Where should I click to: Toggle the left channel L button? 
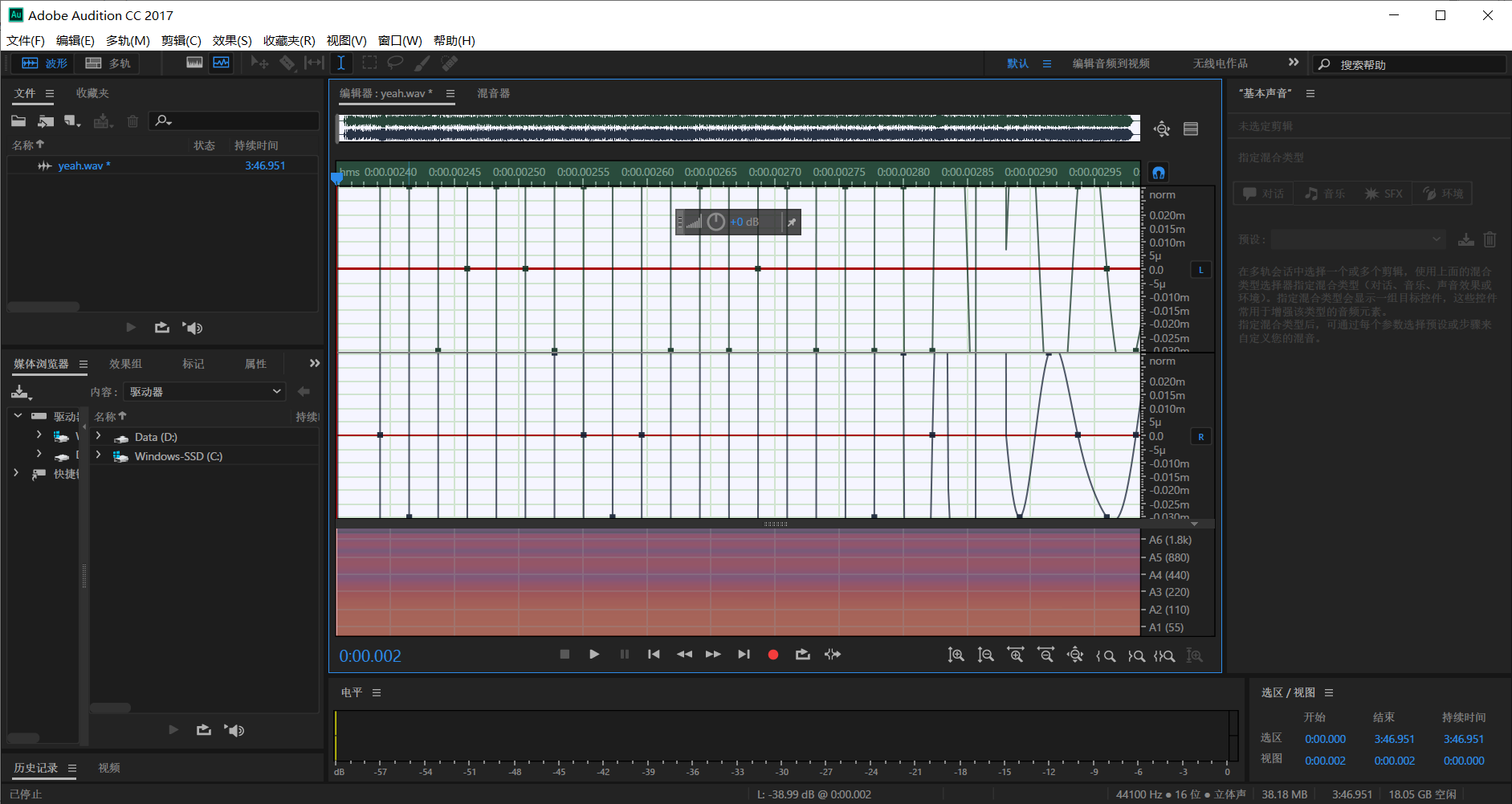point(1200,270)
